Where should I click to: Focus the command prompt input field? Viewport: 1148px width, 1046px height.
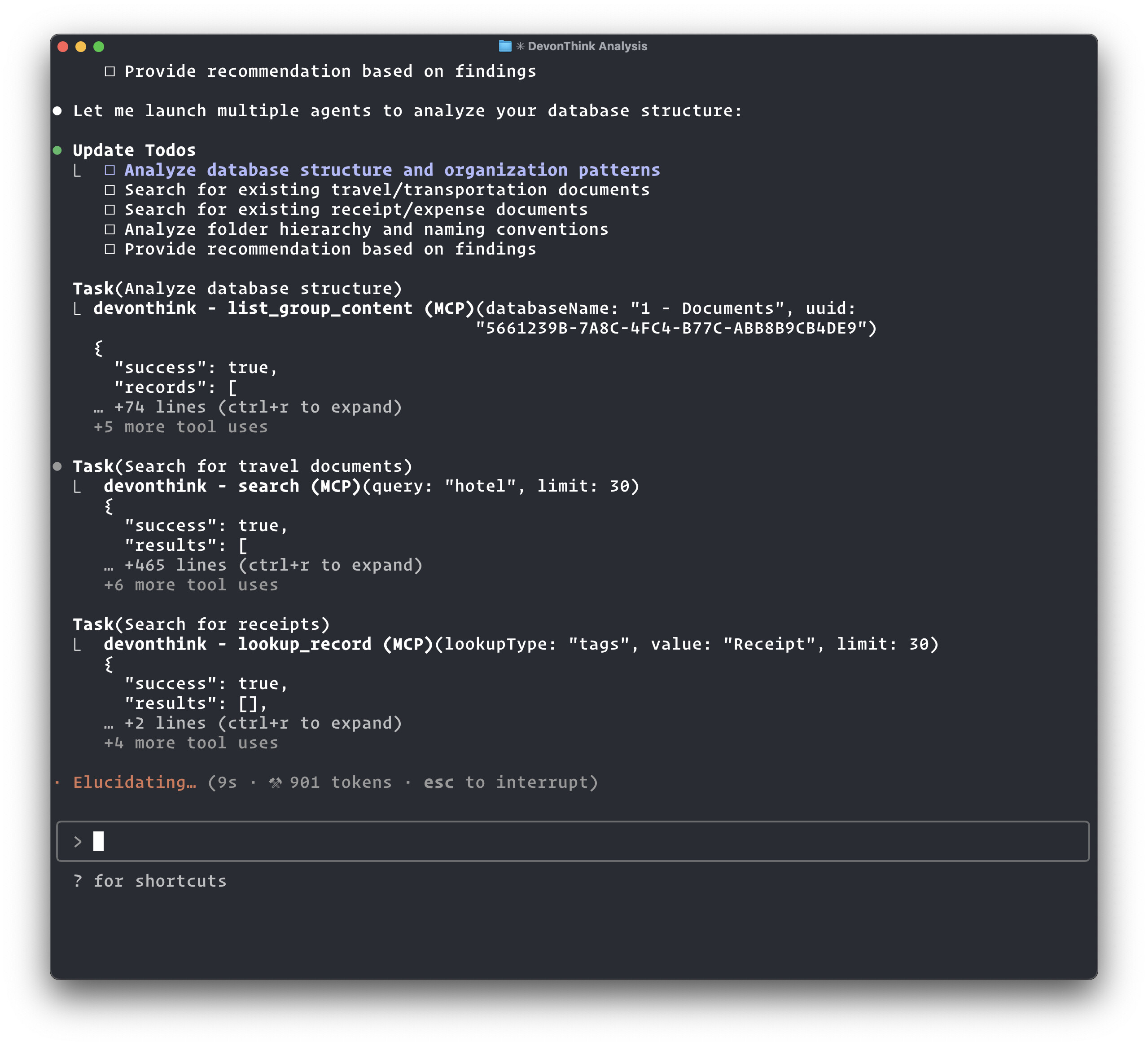pos(573,841)
